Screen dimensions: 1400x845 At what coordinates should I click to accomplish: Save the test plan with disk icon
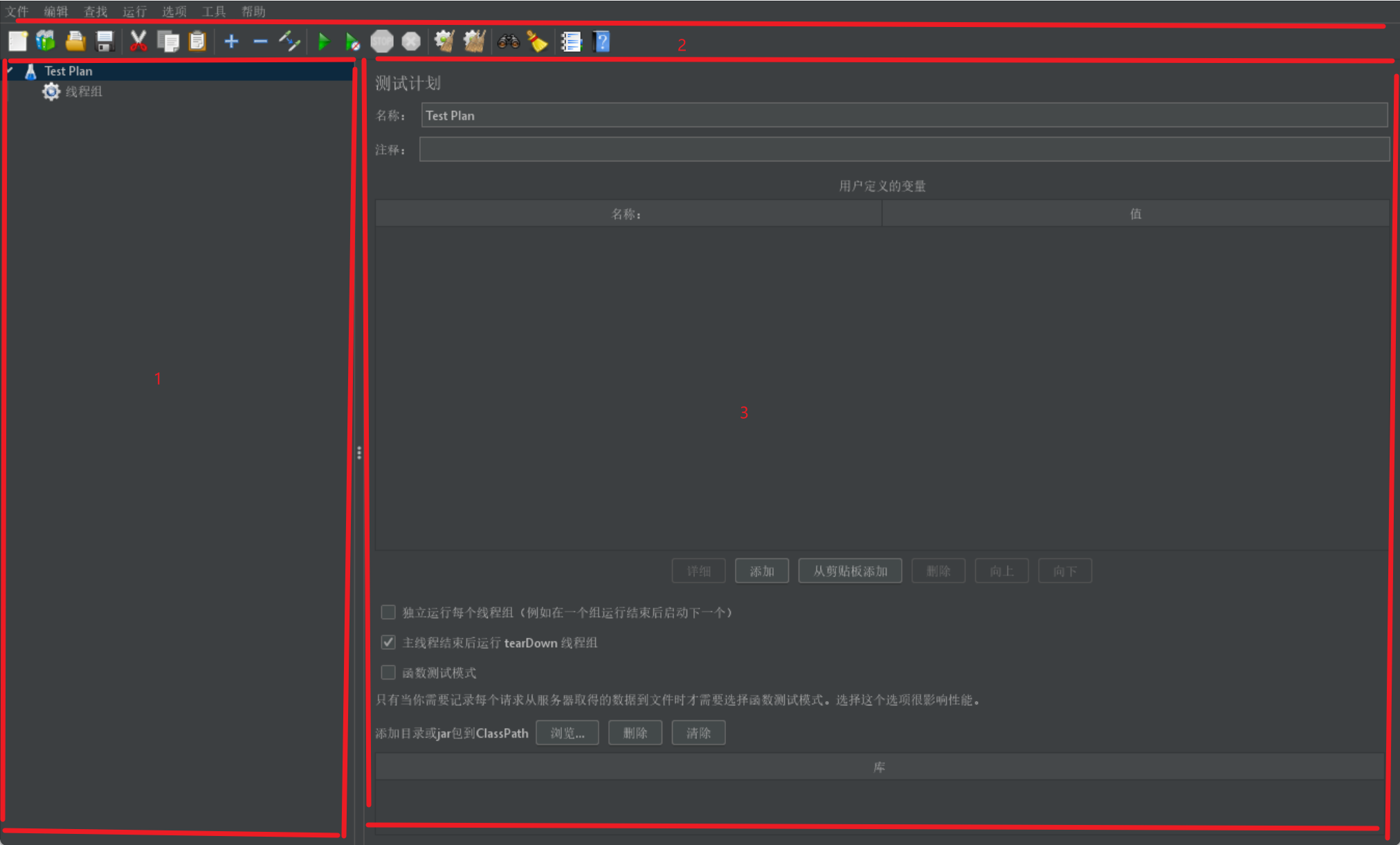tap(104, 42)
